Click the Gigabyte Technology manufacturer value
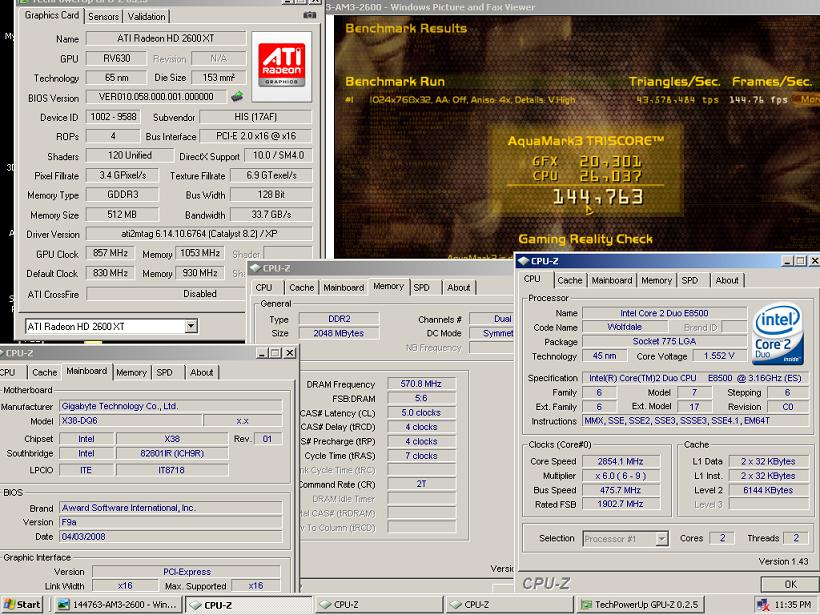The image size is (820, 615). coord(170,406)
